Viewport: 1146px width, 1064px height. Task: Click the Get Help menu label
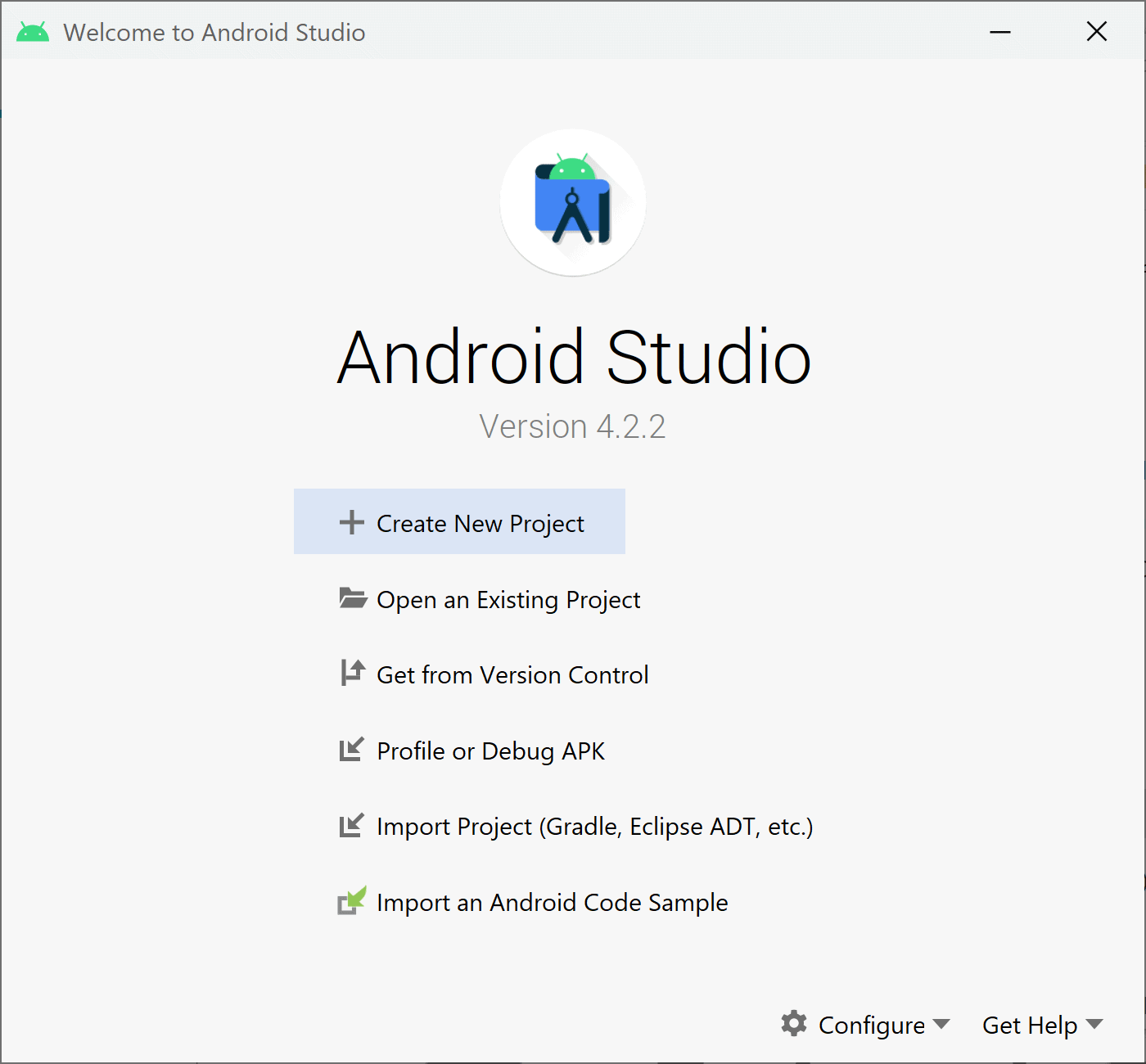1030,1026
